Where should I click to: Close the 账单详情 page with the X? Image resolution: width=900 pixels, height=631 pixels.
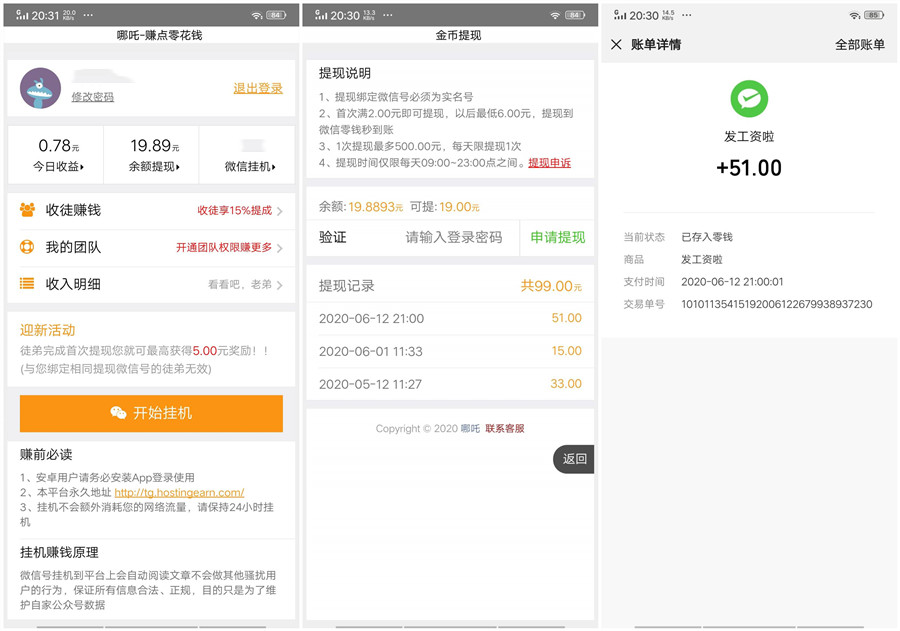[617, 44]
